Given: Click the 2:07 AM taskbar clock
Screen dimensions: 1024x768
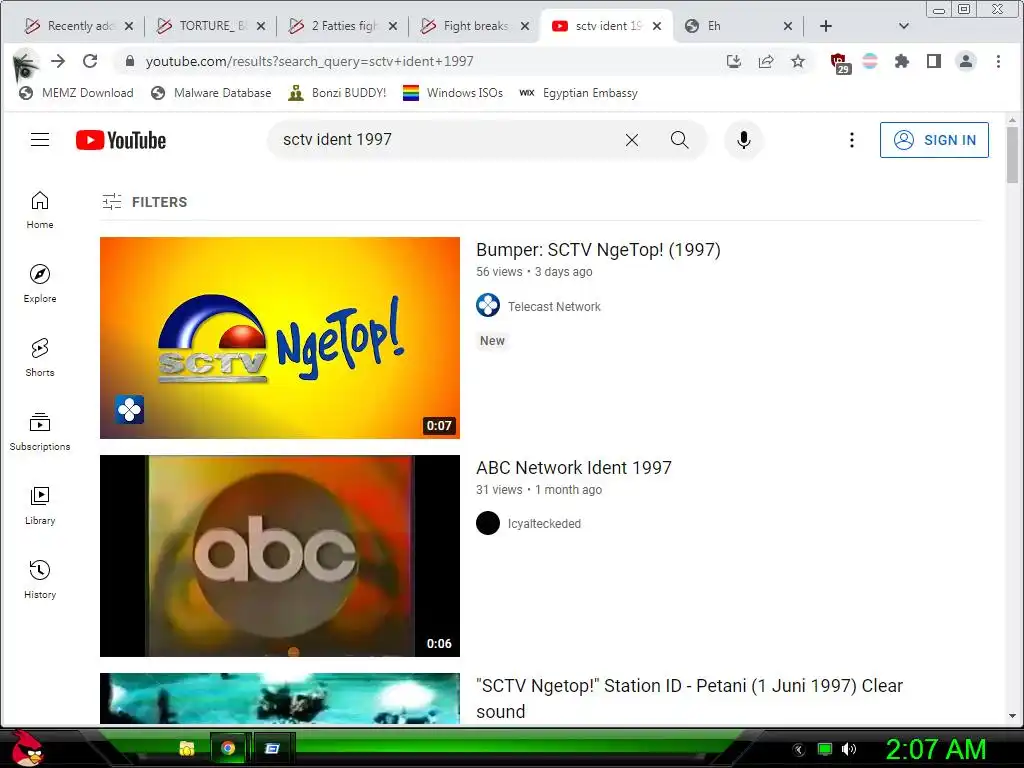Looking at the screenshot, I should coord(935,749).
